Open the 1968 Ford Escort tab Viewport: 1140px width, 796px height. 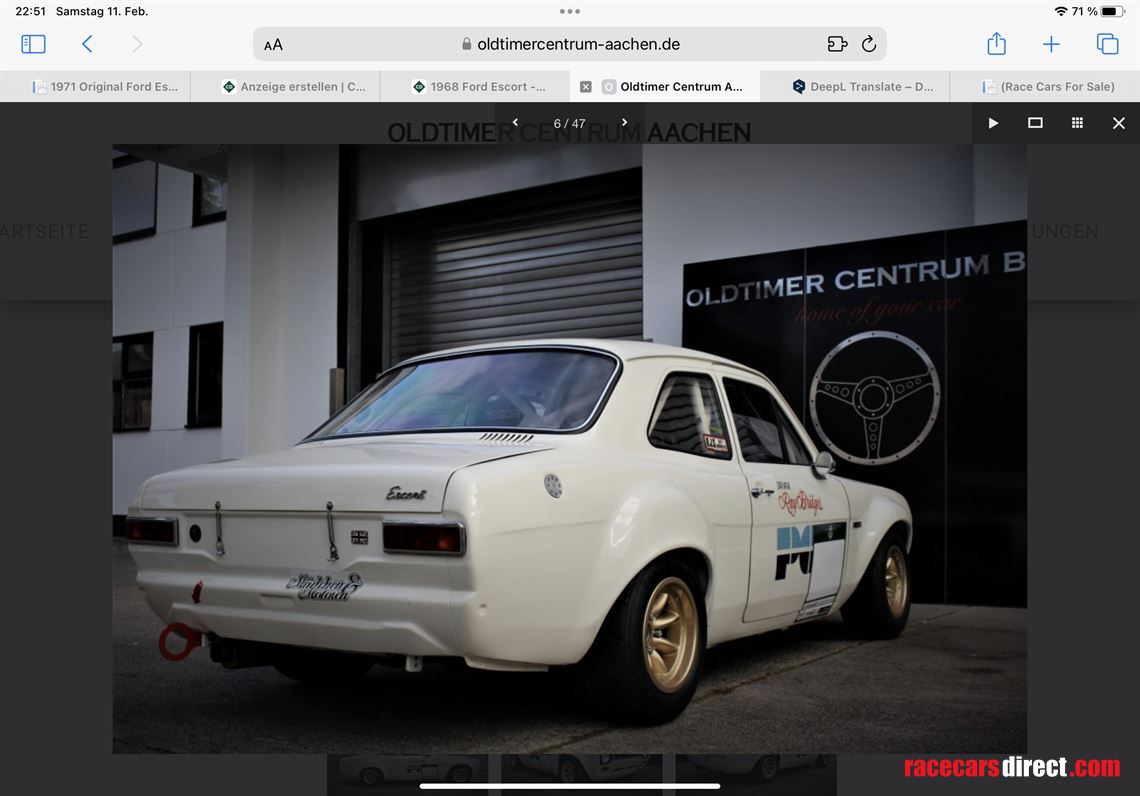point(485,87)
